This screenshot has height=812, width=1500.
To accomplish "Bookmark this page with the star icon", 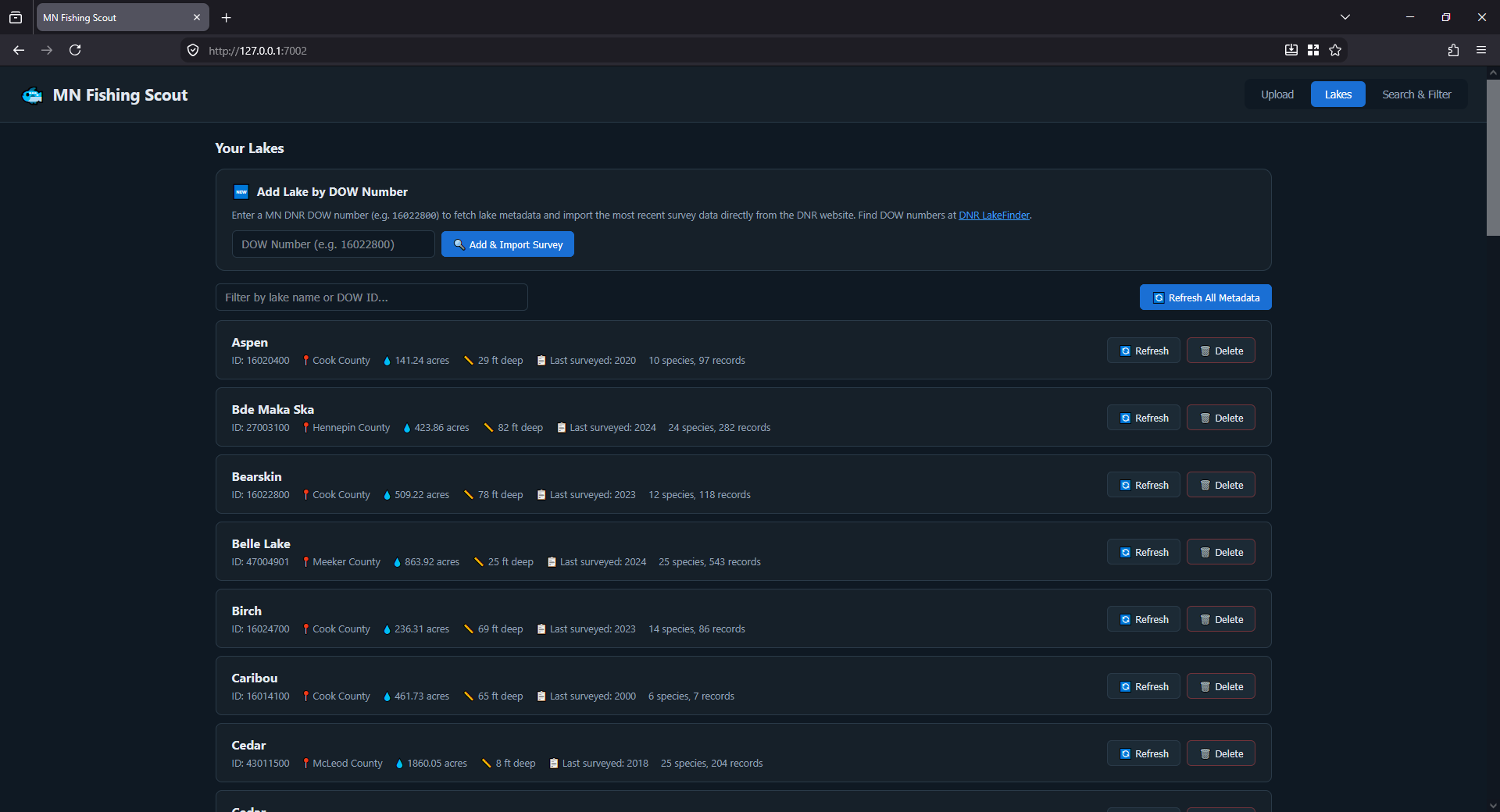I will (x=1335, y=50).
